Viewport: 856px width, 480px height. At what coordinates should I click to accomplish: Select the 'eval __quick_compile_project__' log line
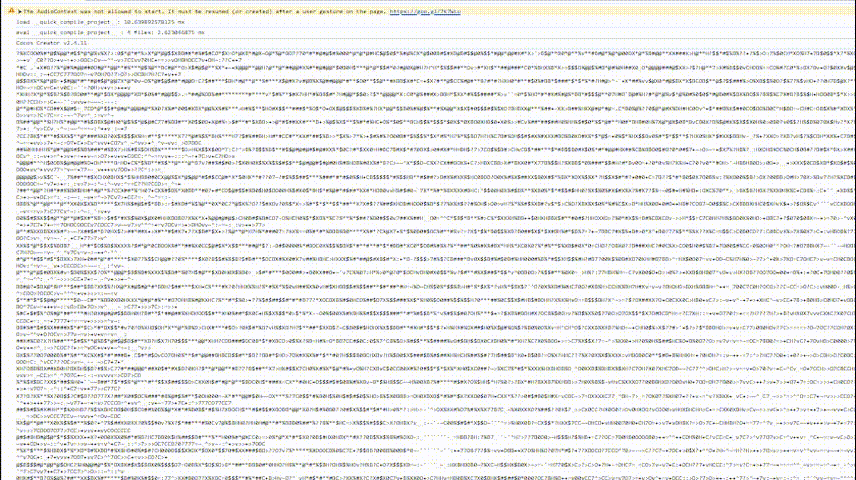[x=110, y=33]
